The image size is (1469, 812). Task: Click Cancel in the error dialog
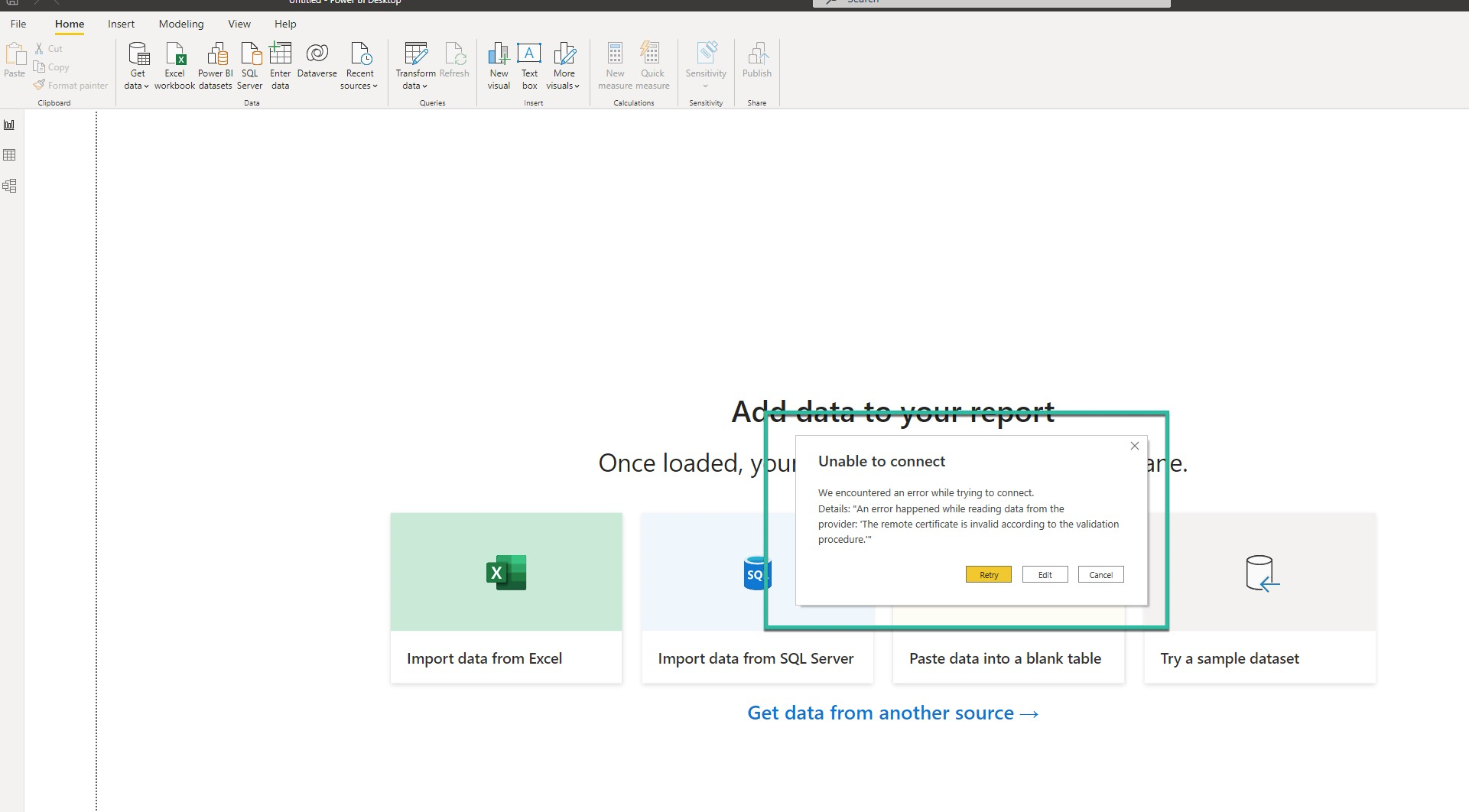(x=1100, y=574)
